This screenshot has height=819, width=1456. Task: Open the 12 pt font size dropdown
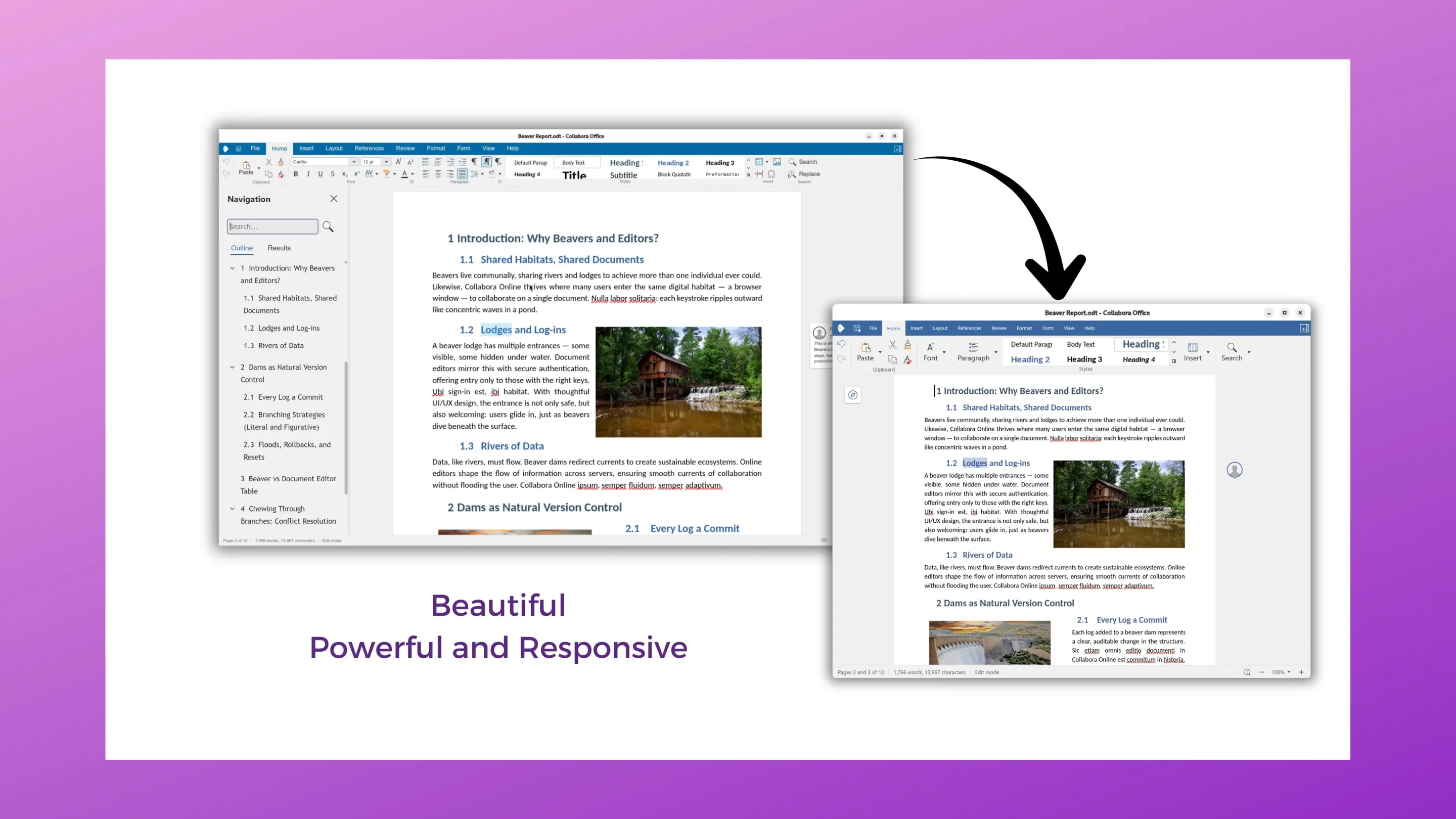[387, 162]
